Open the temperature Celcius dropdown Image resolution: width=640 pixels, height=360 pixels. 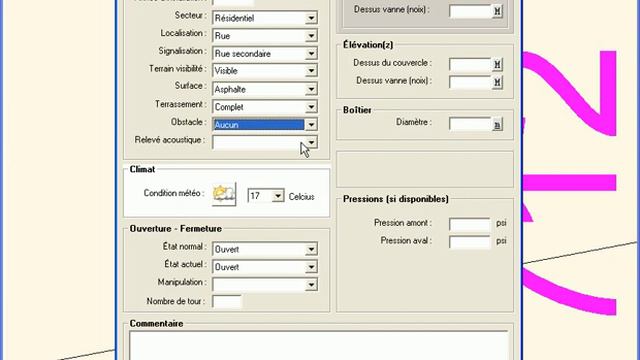[278, 196]
